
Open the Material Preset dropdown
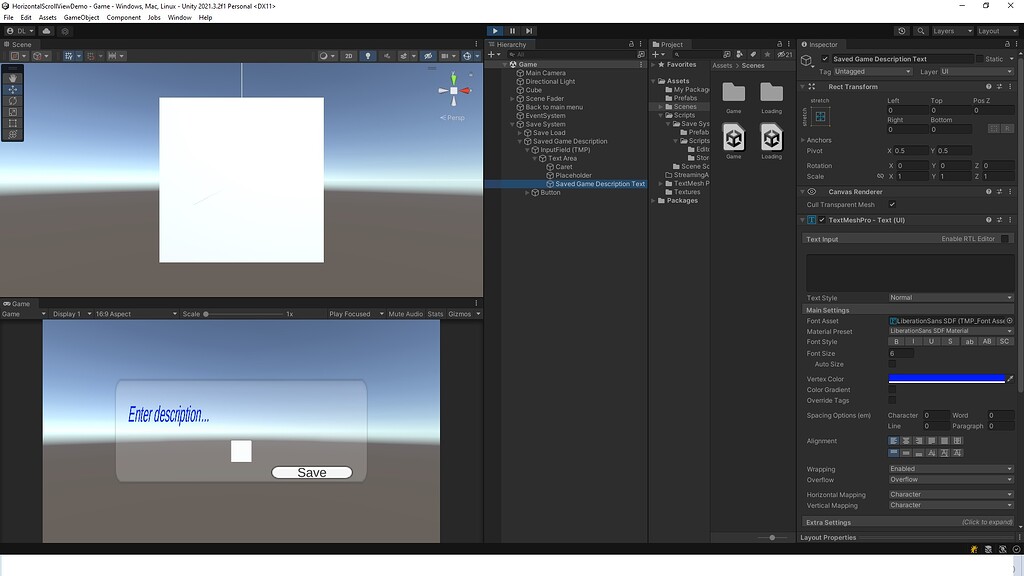[x=950, y=330]
